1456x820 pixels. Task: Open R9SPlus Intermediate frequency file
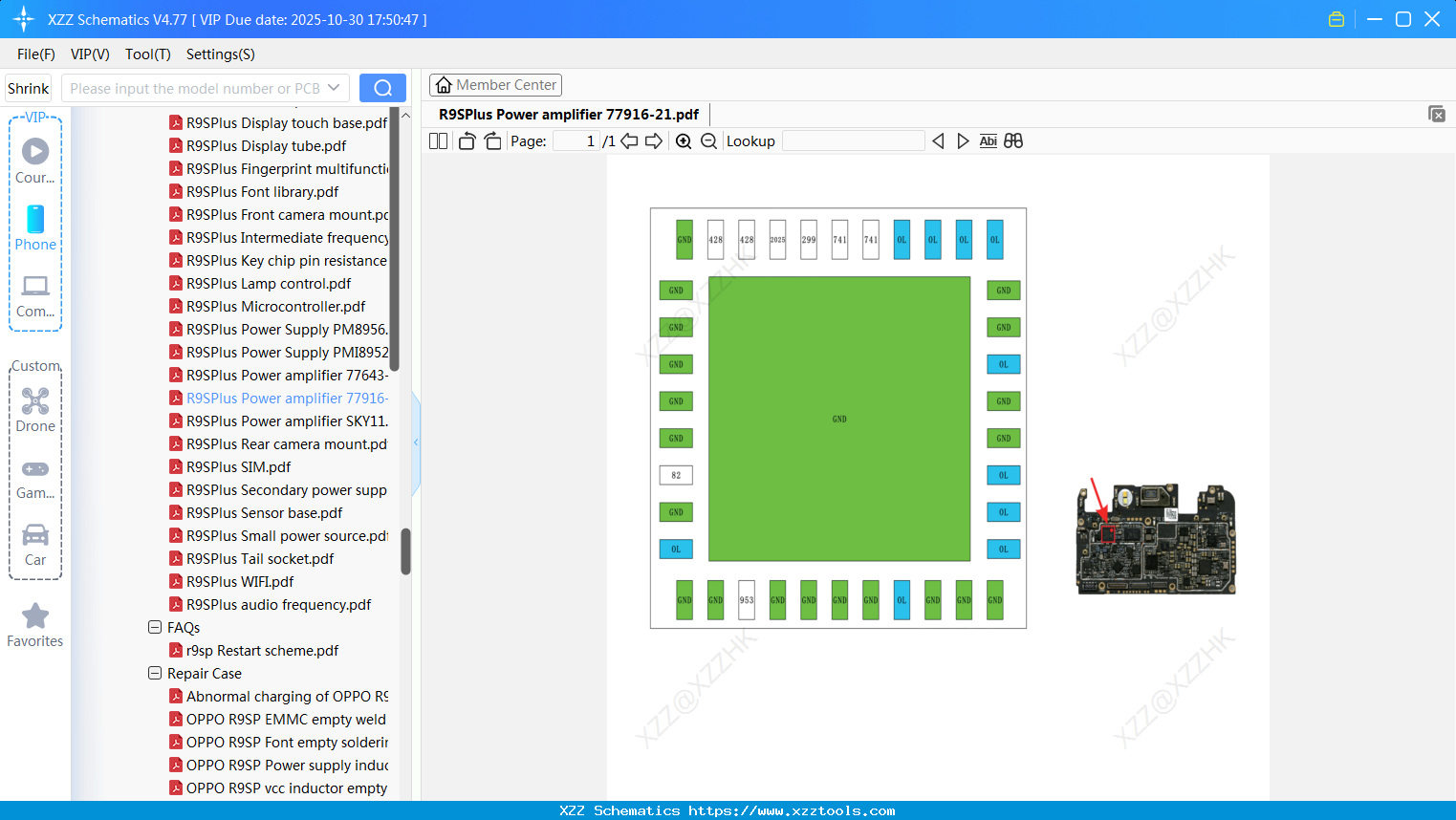pyautogui.click(x=278, y=238)
